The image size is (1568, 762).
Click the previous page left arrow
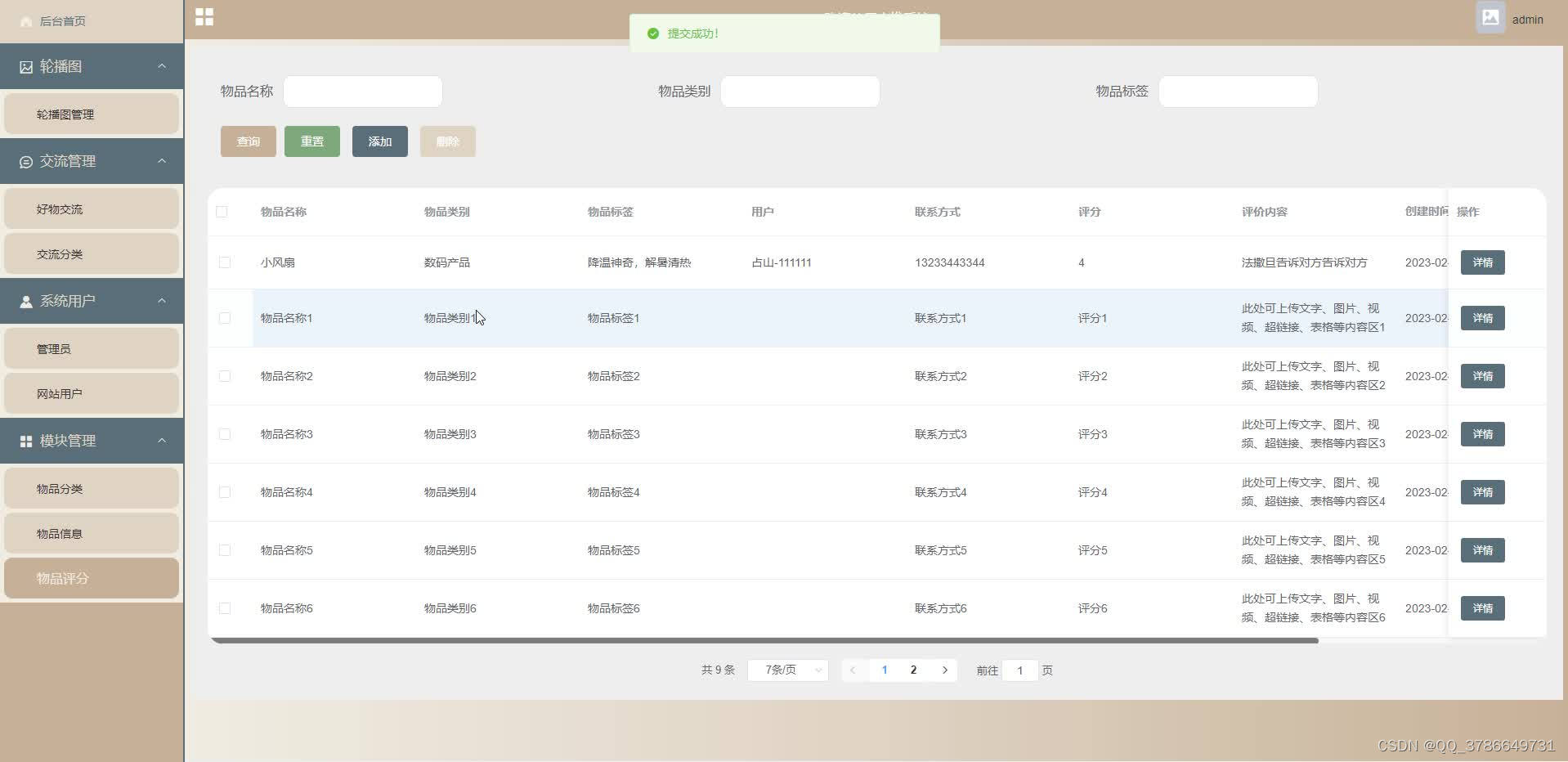tap(853, 670)
